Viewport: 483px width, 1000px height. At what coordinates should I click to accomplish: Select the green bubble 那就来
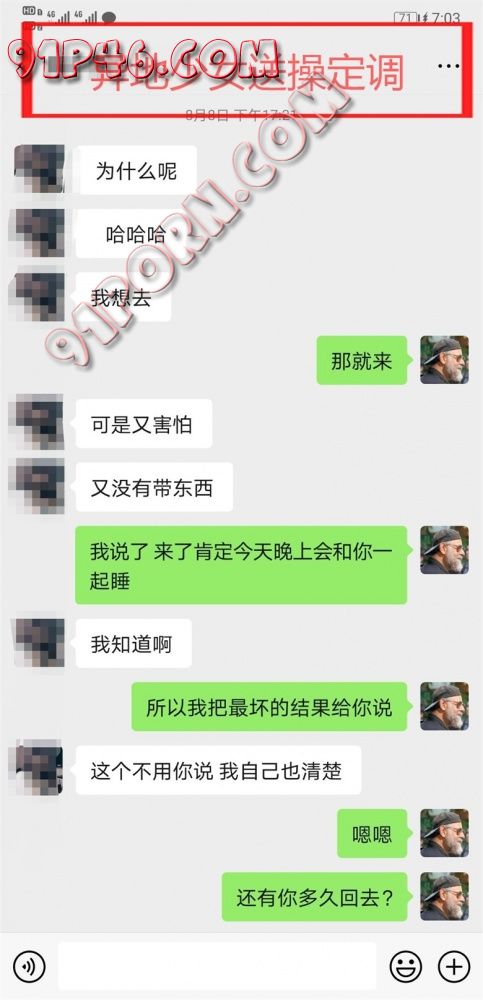click(362, 360)
